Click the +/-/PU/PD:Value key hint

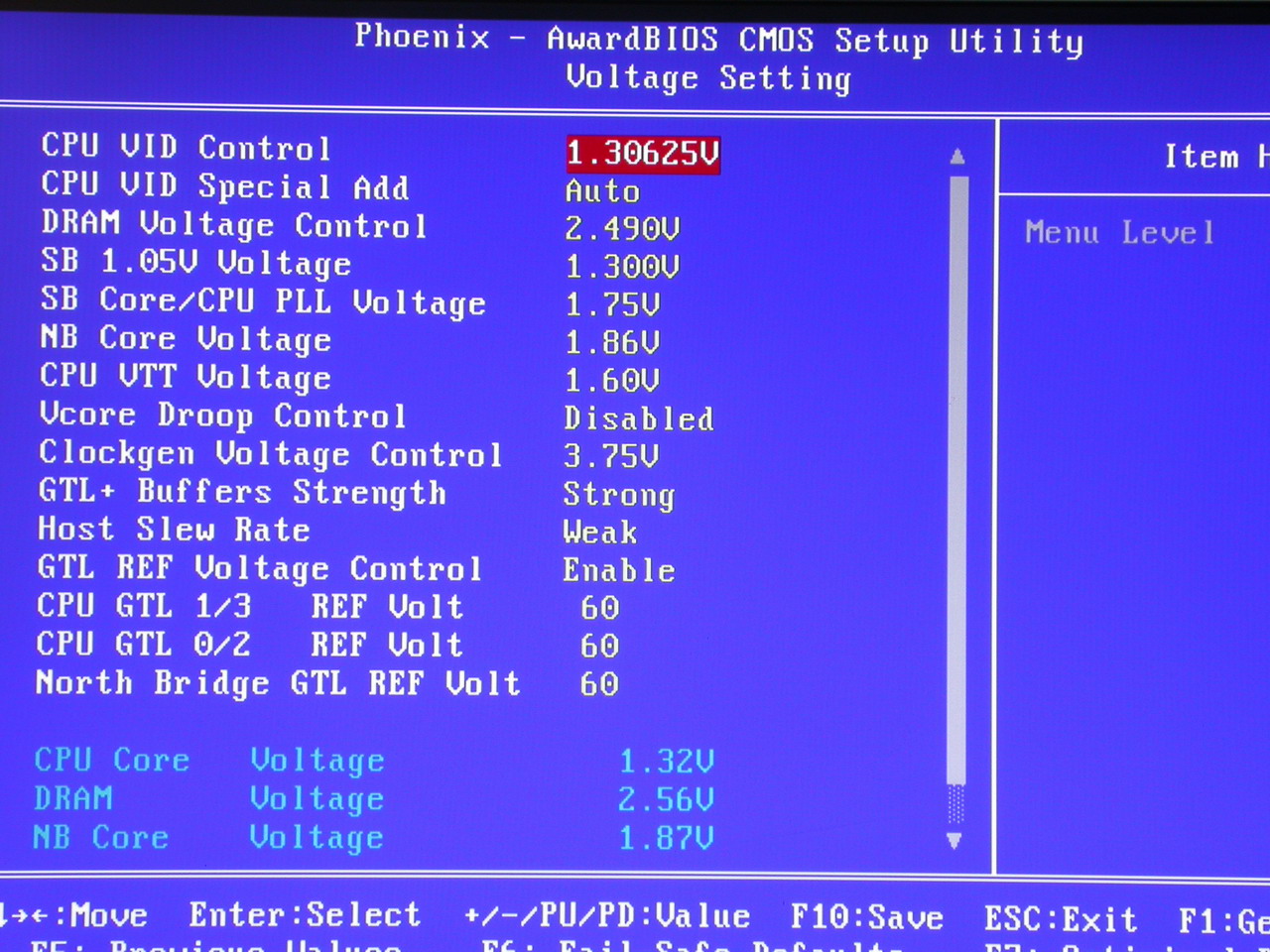click(607, 915)
